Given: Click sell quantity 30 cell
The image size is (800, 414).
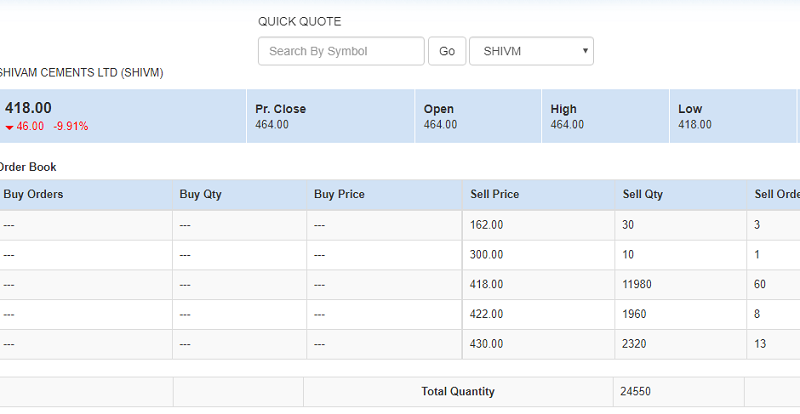Looking at the screenshot, I should 681,225.
